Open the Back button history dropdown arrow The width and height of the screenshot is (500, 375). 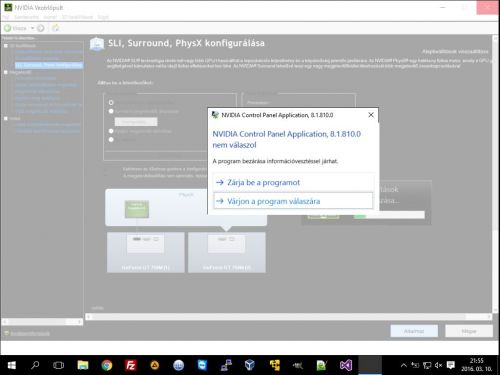pos(32,28)
